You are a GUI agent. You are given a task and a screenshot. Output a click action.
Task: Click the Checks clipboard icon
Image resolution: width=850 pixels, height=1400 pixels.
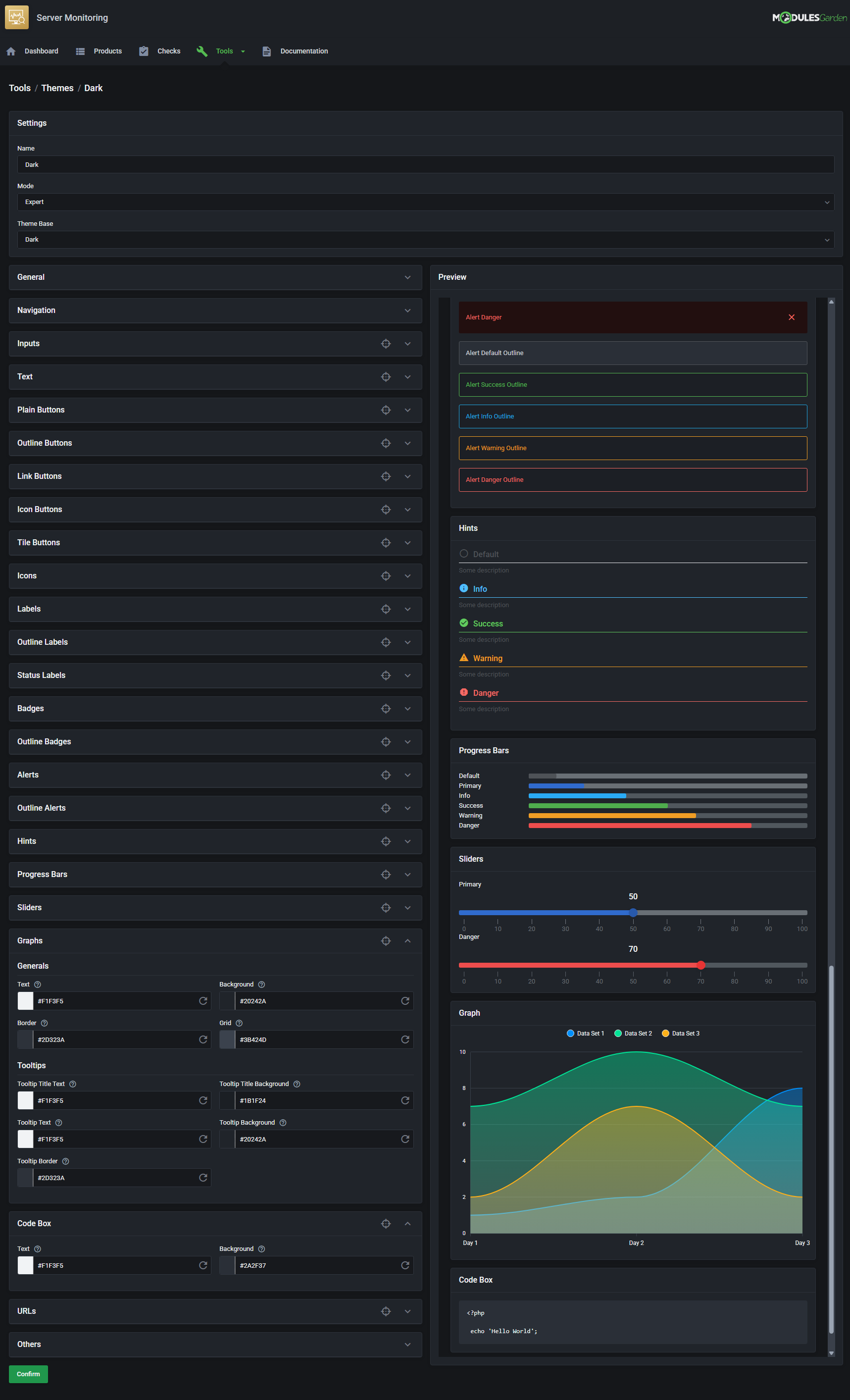point(144,51)
